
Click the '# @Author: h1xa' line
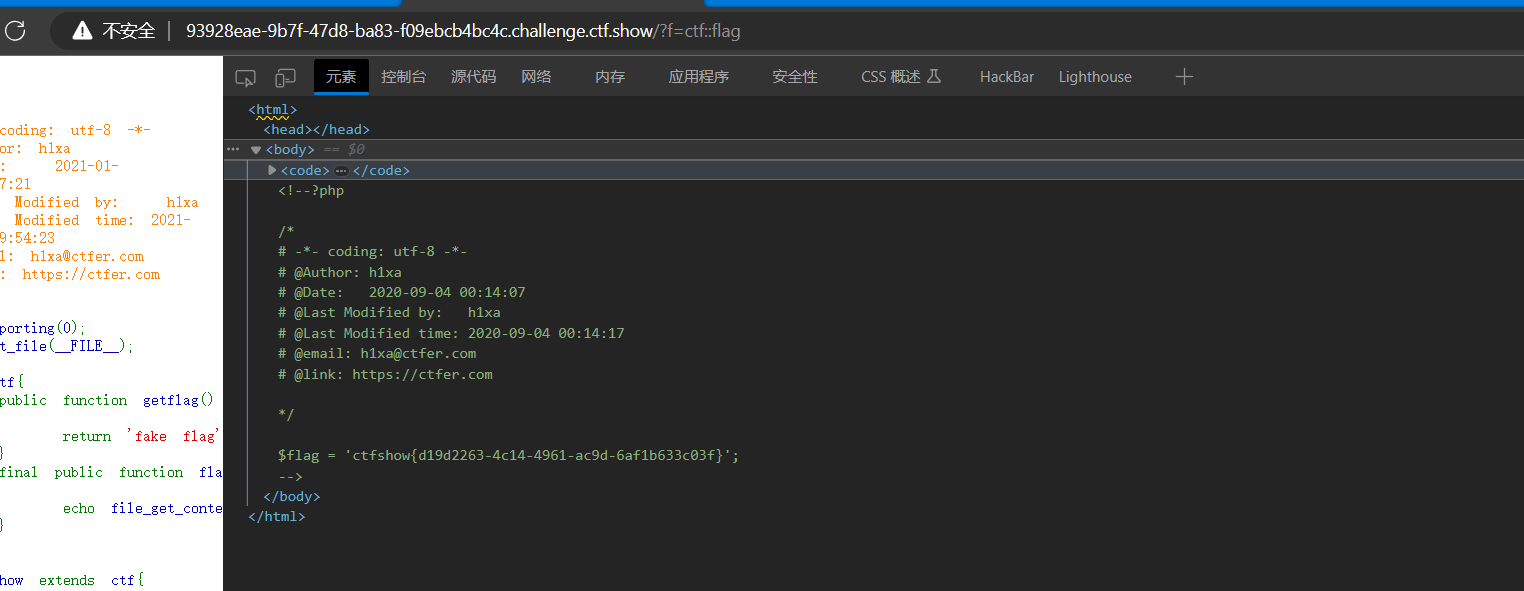340,272
